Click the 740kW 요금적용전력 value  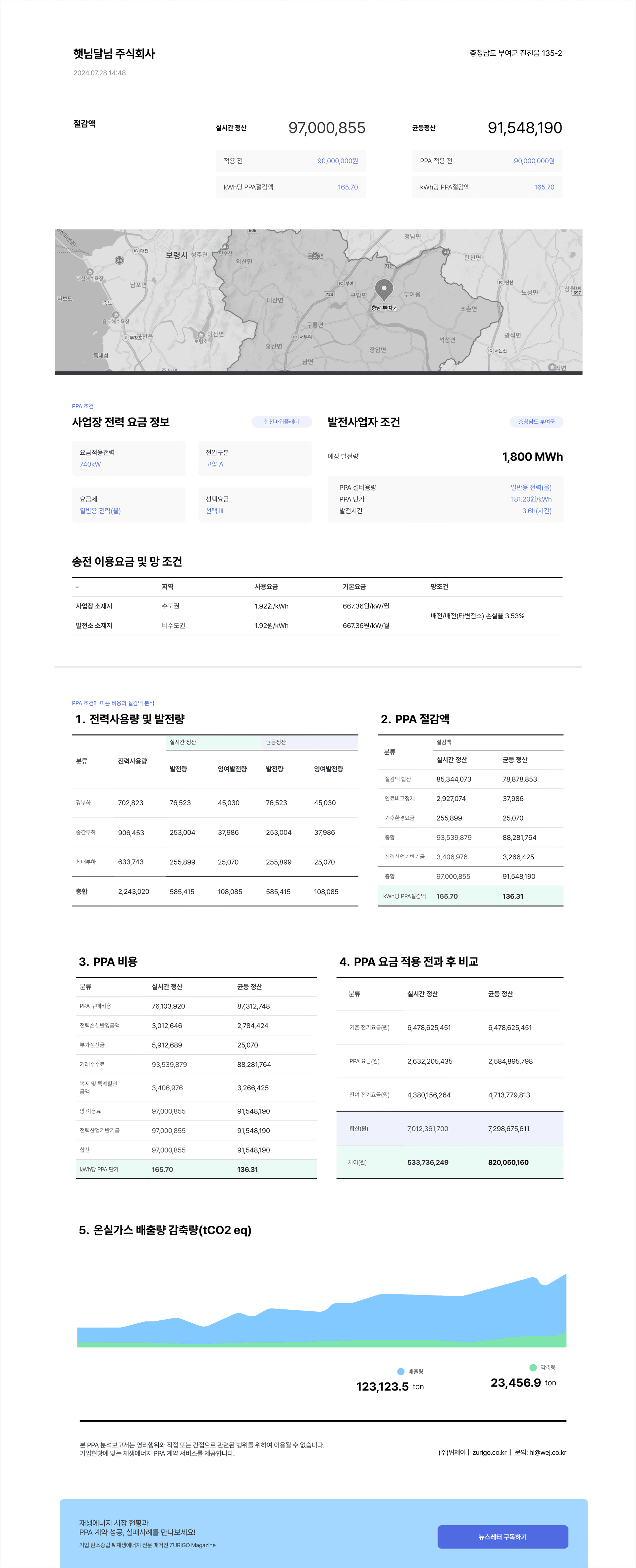(90, 464)
